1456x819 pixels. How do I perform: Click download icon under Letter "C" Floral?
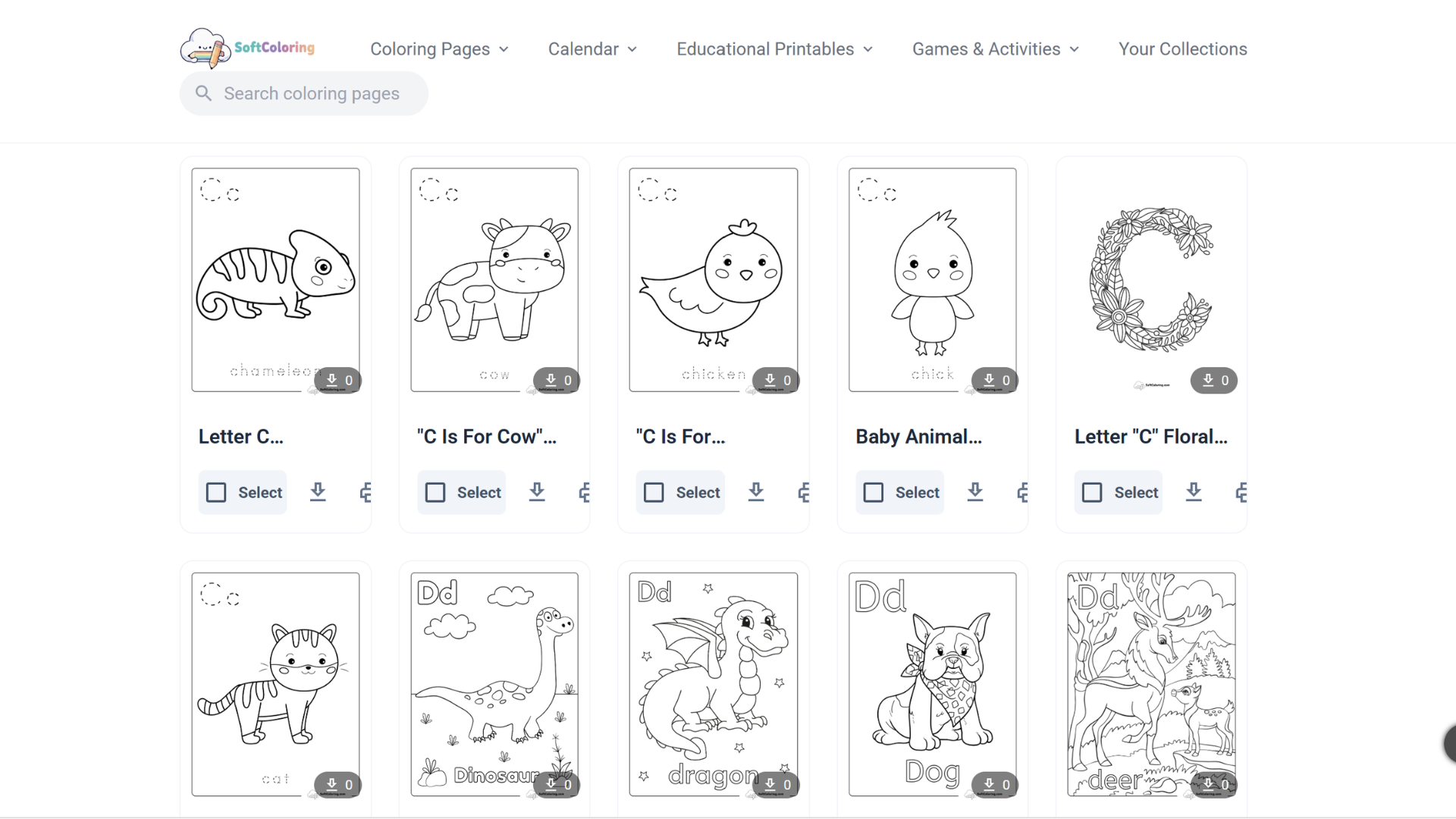tap(1194, 492)
